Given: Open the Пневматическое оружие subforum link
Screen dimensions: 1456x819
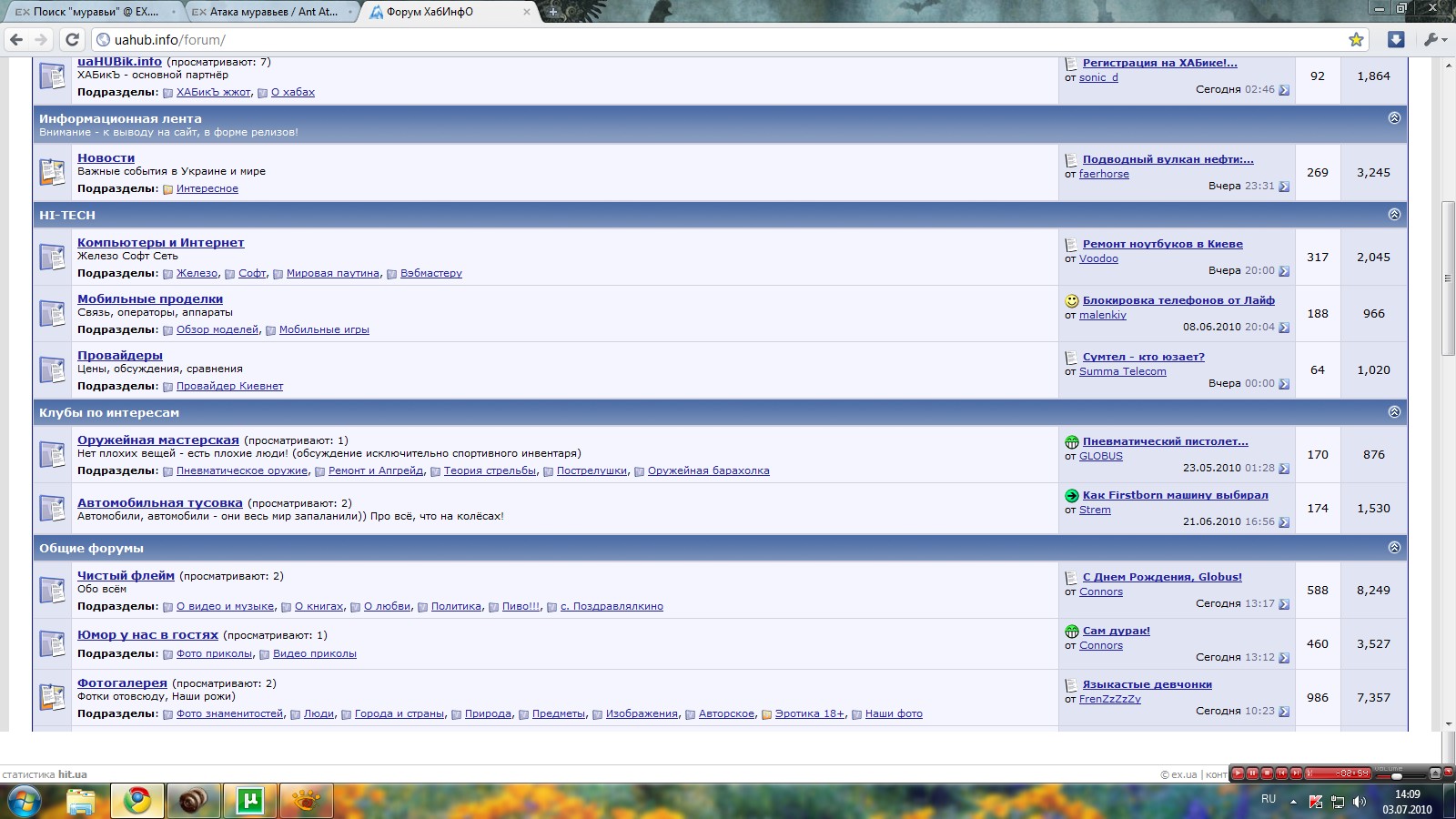Looking at the screenshot, I should point(242,471).
